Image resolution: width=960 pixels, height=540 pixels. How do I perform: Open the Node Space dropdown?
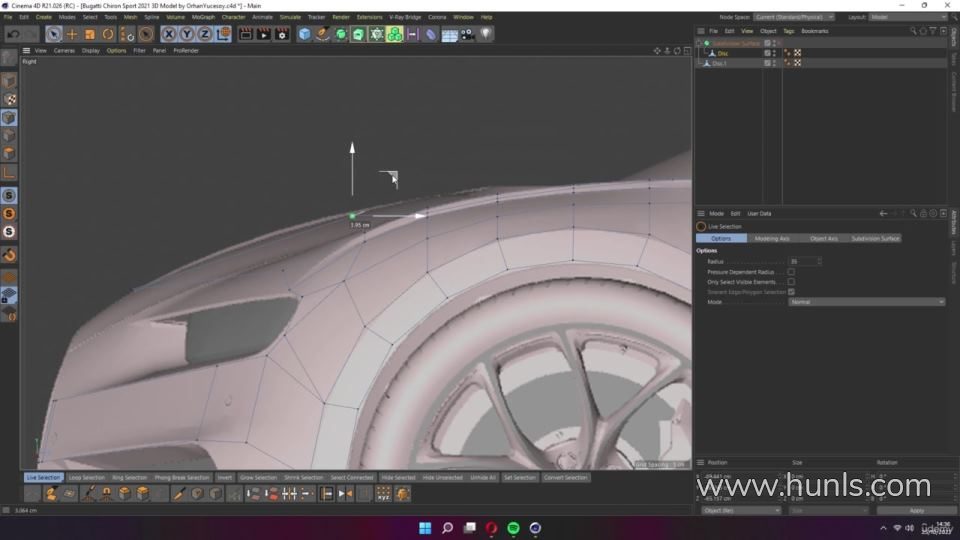click(793, 17)
